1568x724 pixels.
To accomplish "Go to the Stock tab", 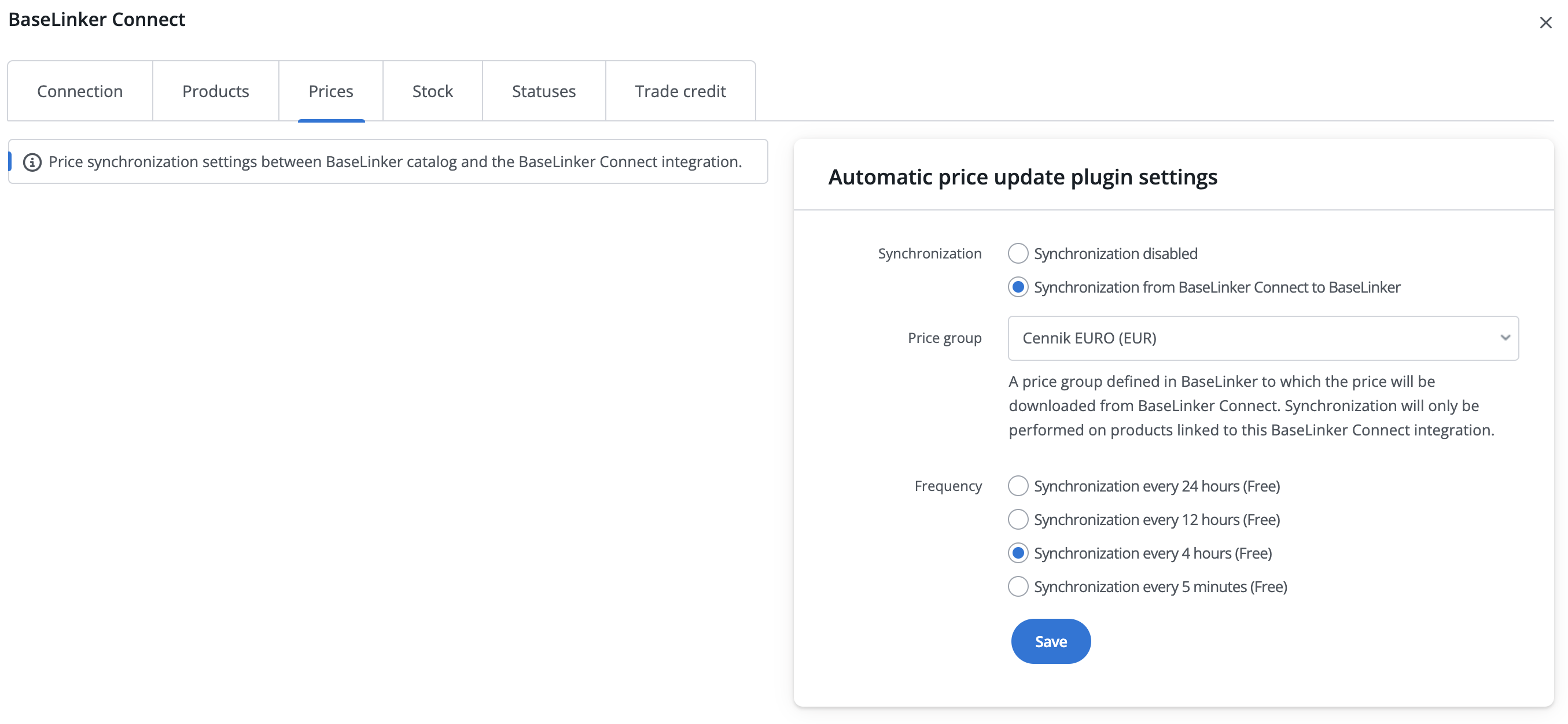I will point(432,91).
